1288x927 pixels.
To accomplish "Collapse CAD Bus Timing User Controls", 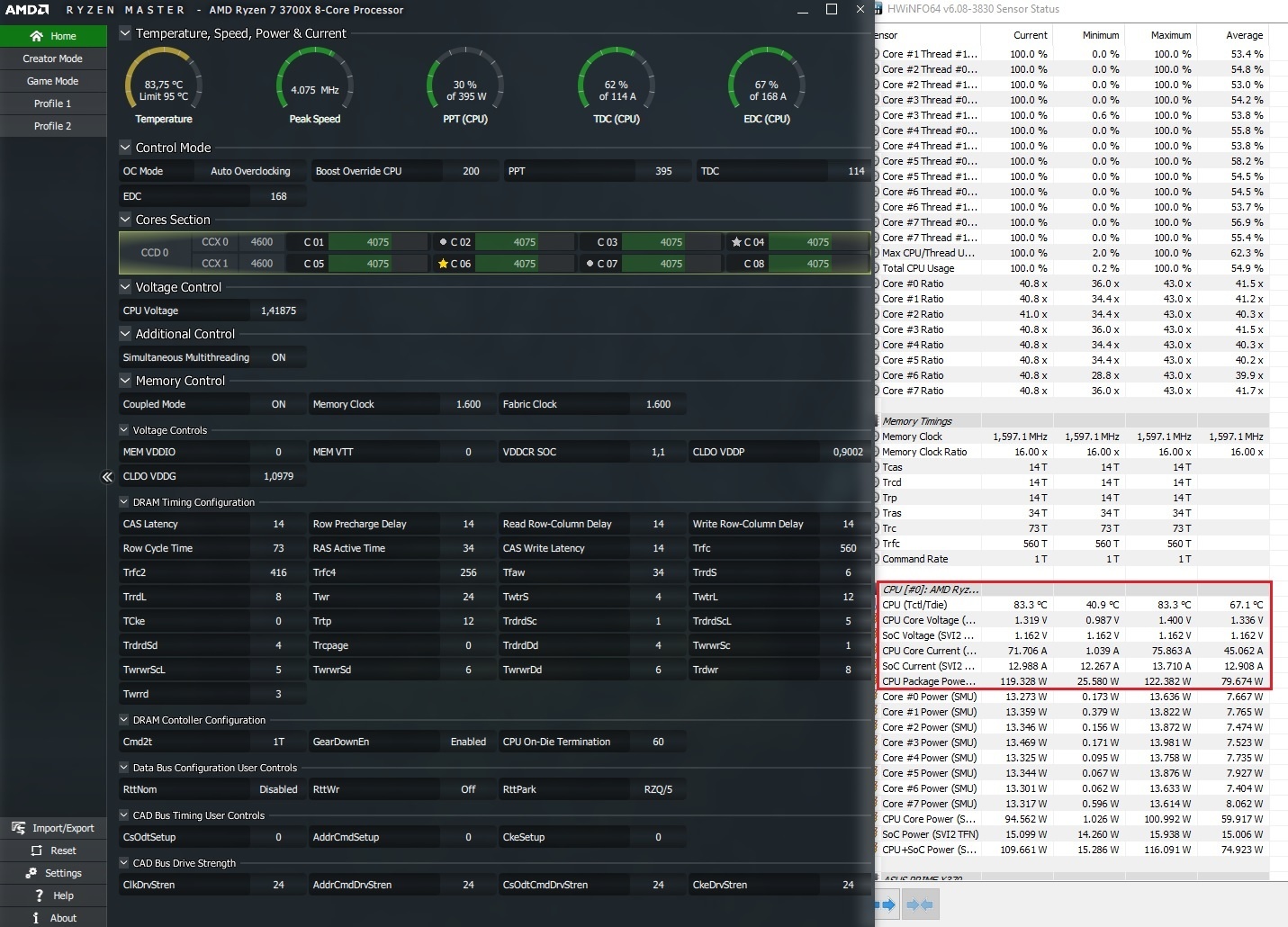I will (124, 815).
